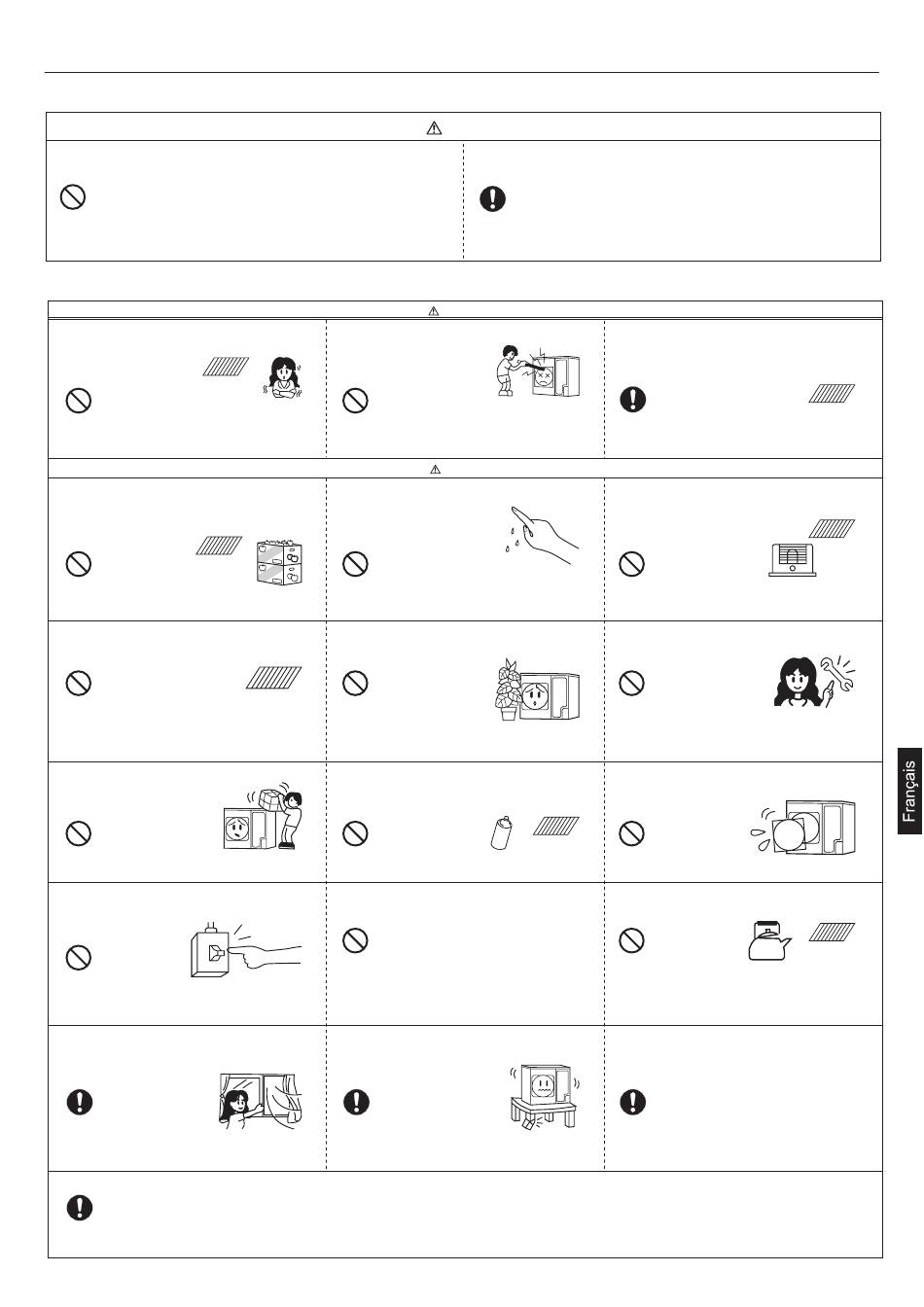Viewport: 924px width, 1307px height.
Task: Click the exclamation icon in the bottom wide row
Action: pos(80,1208)
